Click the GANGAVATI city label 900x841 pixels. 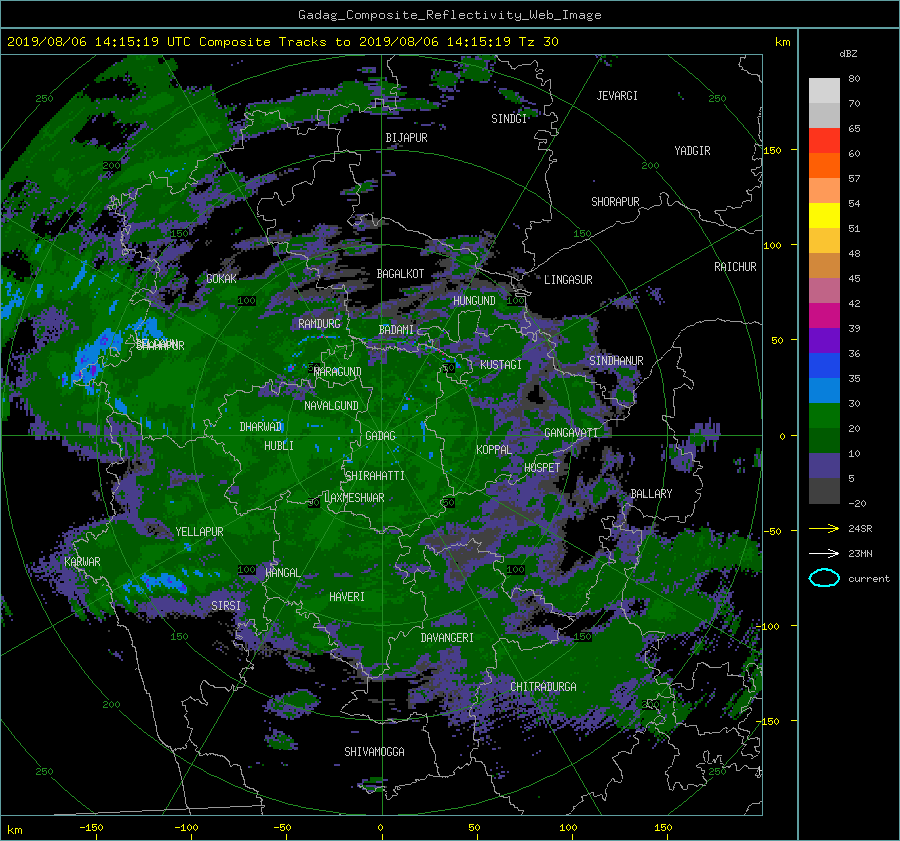[x=571, y=433]
